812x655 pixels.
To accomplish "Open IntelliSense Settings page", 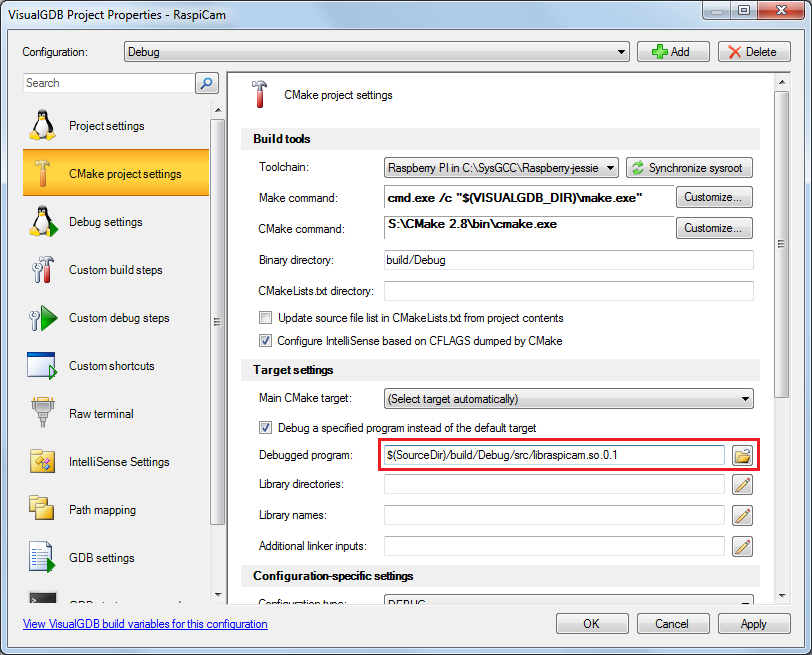I will coord(116,461).
